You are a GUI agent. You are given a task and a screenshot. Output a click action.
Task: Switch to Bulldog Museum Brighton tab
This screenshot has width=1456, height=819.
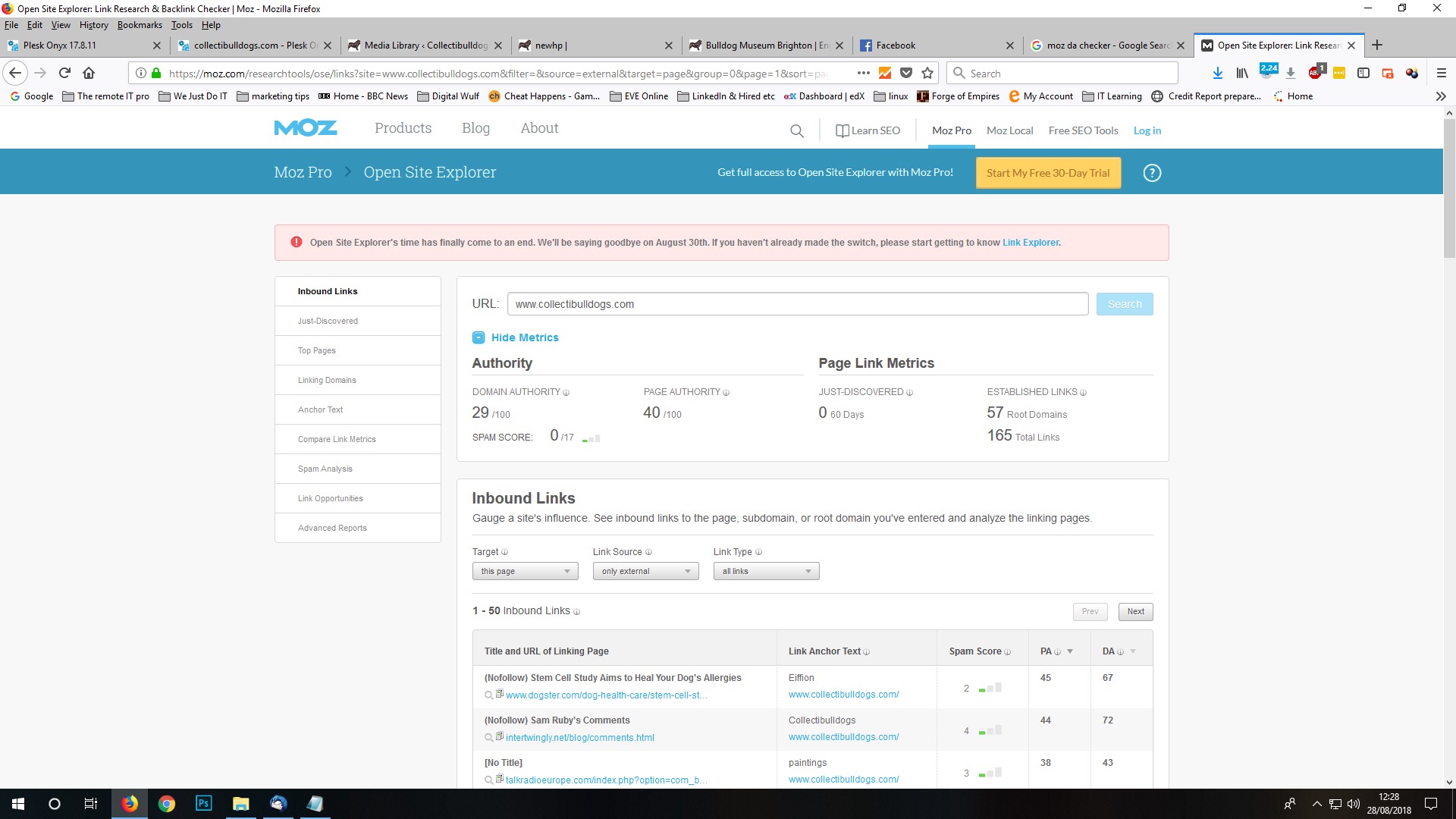(766, 45)
